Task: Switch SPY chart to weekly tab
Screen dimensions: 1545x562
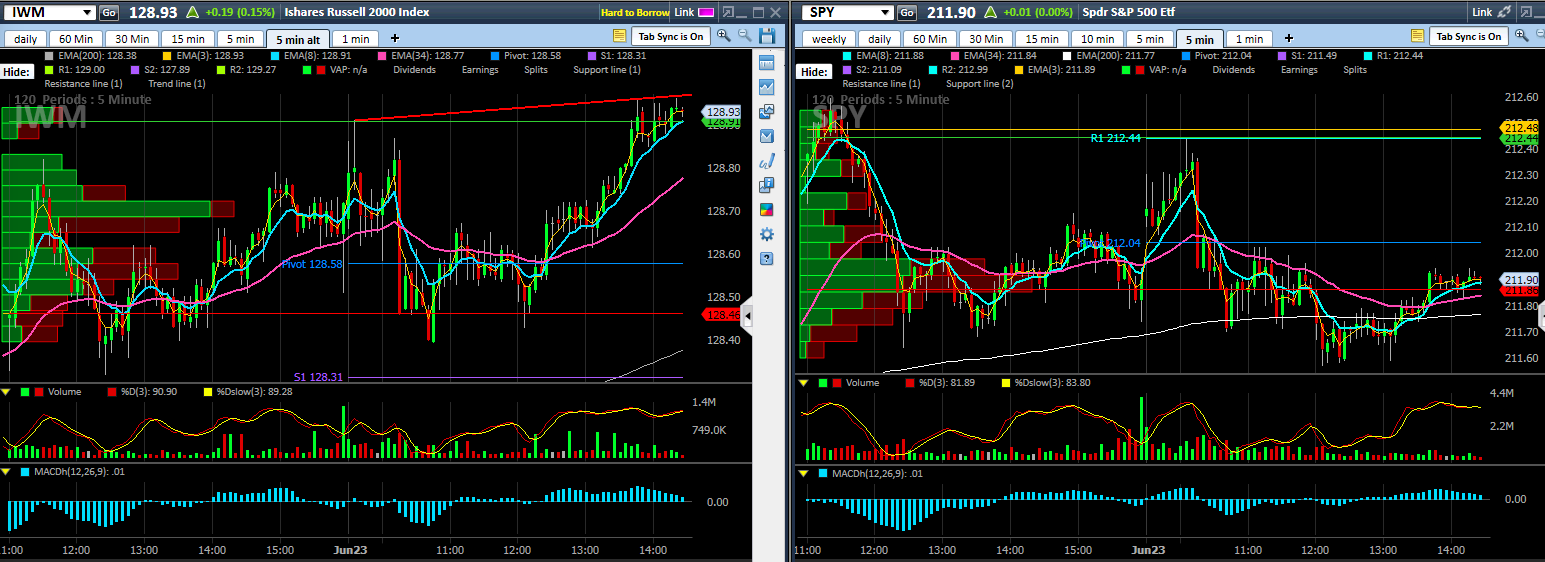Action: pyautogui.click(x=829, y=38)
